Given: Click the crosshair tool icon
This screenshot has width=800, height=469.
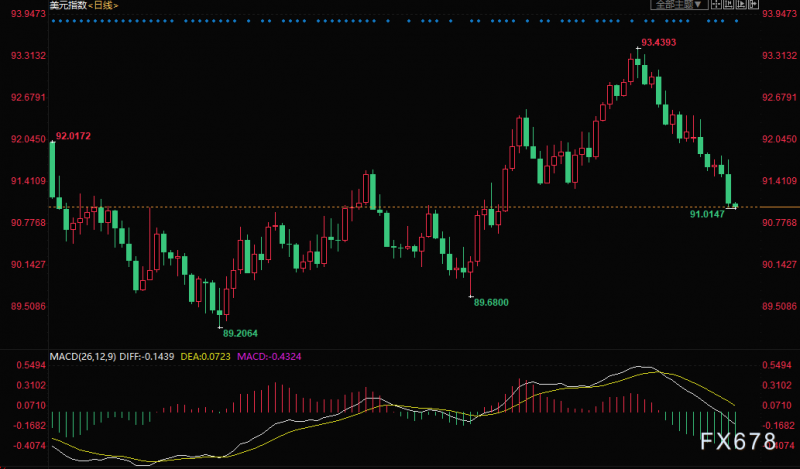Looking at the screenshot, I should 716,5.
